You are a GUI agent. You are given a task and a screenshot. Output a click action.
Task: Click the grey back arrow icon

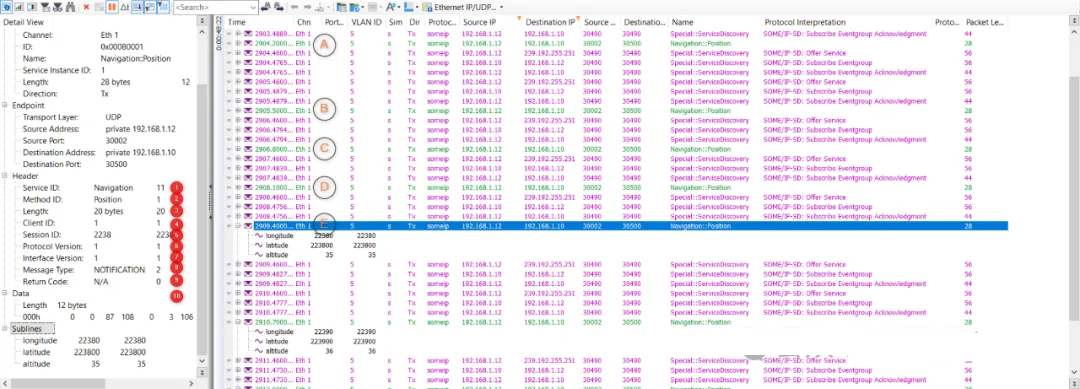294,7
